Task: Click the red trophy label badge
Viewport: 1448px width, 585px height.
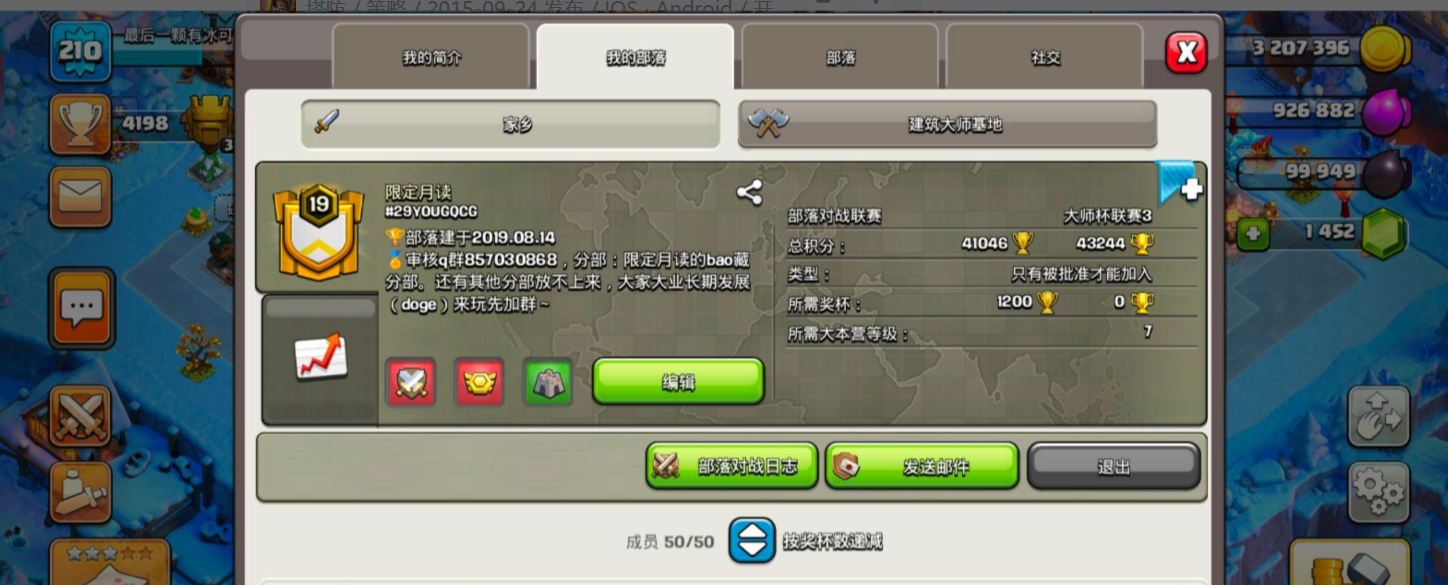Action: [x=479, y=382]
